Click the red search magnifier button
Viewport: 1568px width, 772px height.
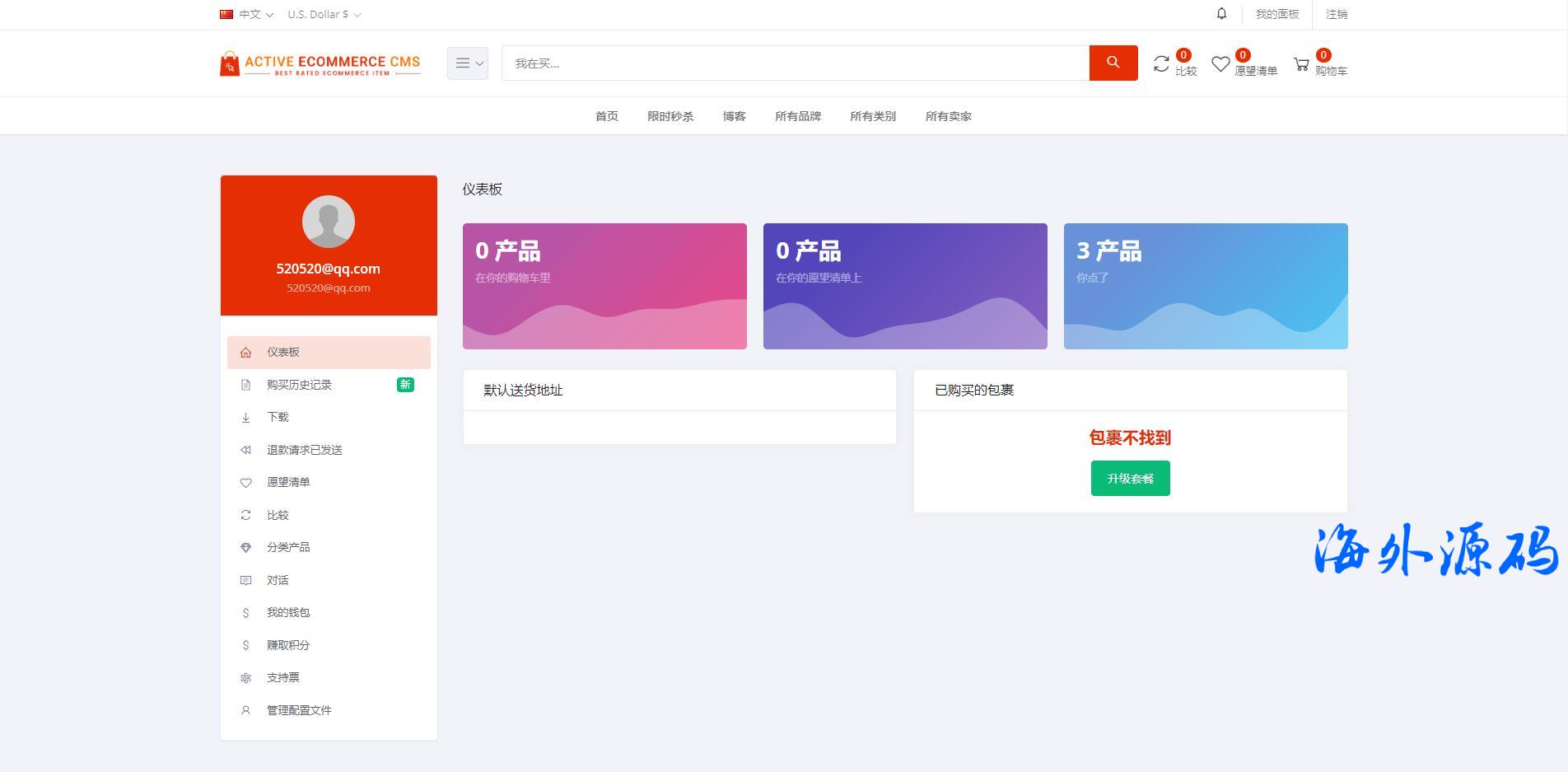1113,63
